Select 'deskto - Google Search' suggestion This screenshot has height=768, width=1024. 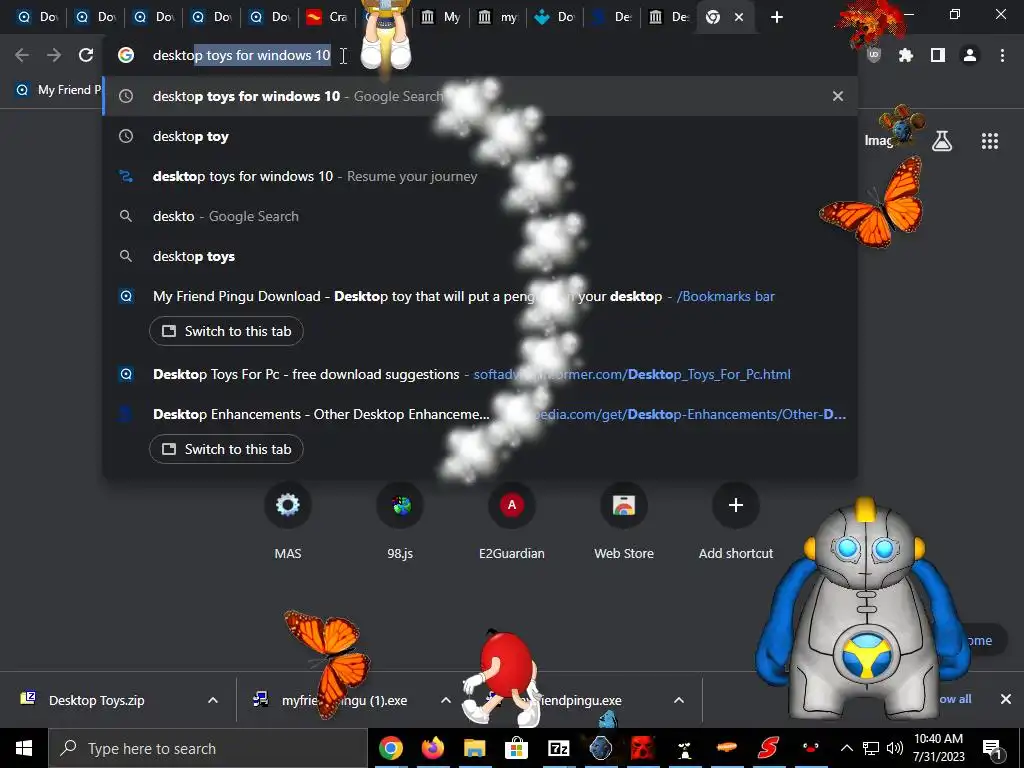(480, 216)
